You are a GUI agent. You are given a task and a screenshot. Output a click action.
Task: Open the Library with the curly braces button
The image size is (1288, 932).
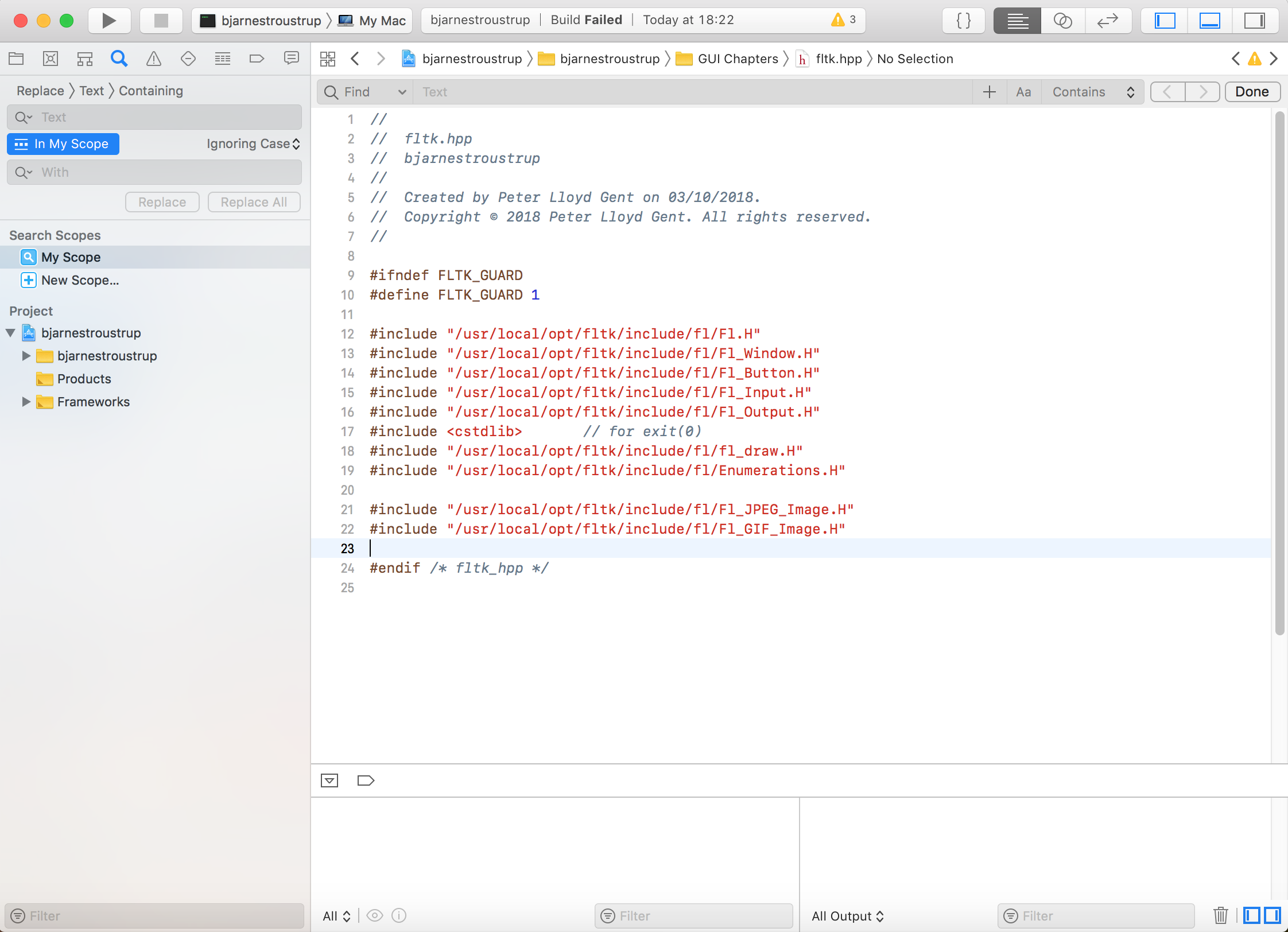pos(964,21)
